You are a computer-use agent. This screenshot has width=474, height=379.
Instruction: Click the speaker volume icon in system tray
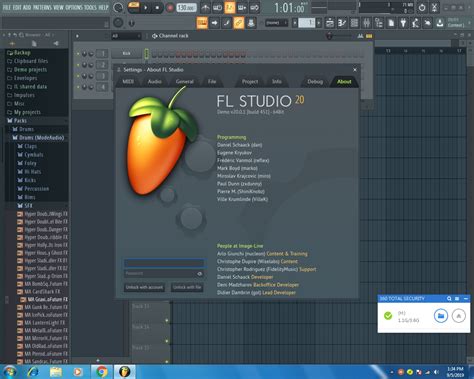tap(436, 372)
